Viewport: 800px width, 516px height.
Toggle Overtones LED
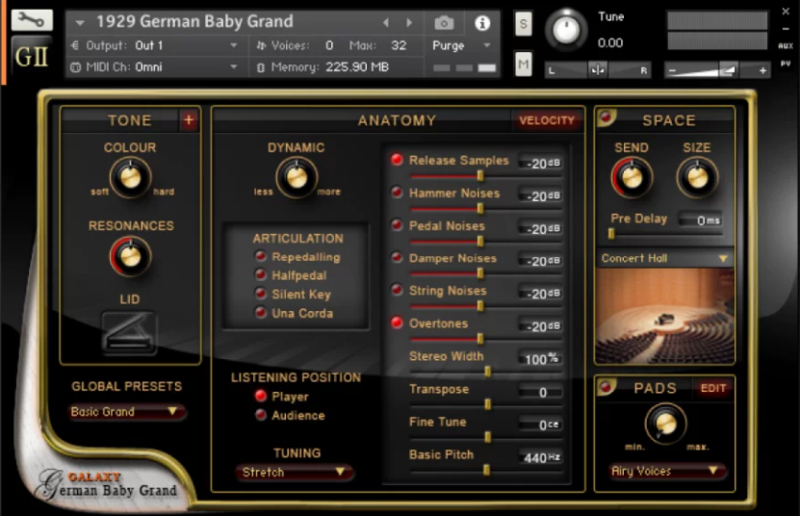(x=397, y=323)
